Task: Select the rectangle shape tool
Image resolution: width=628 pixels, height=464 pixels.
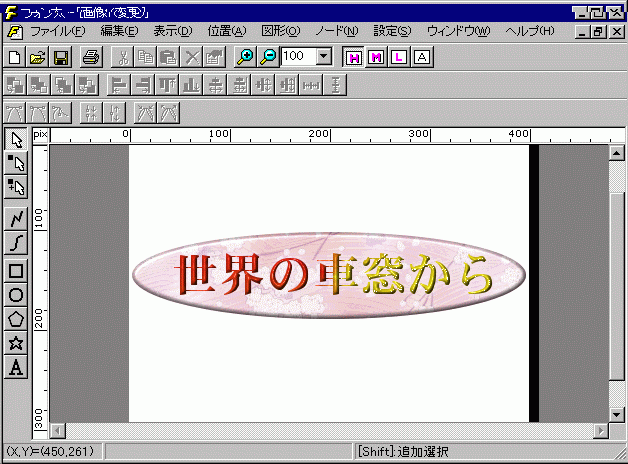Action: 16,270
